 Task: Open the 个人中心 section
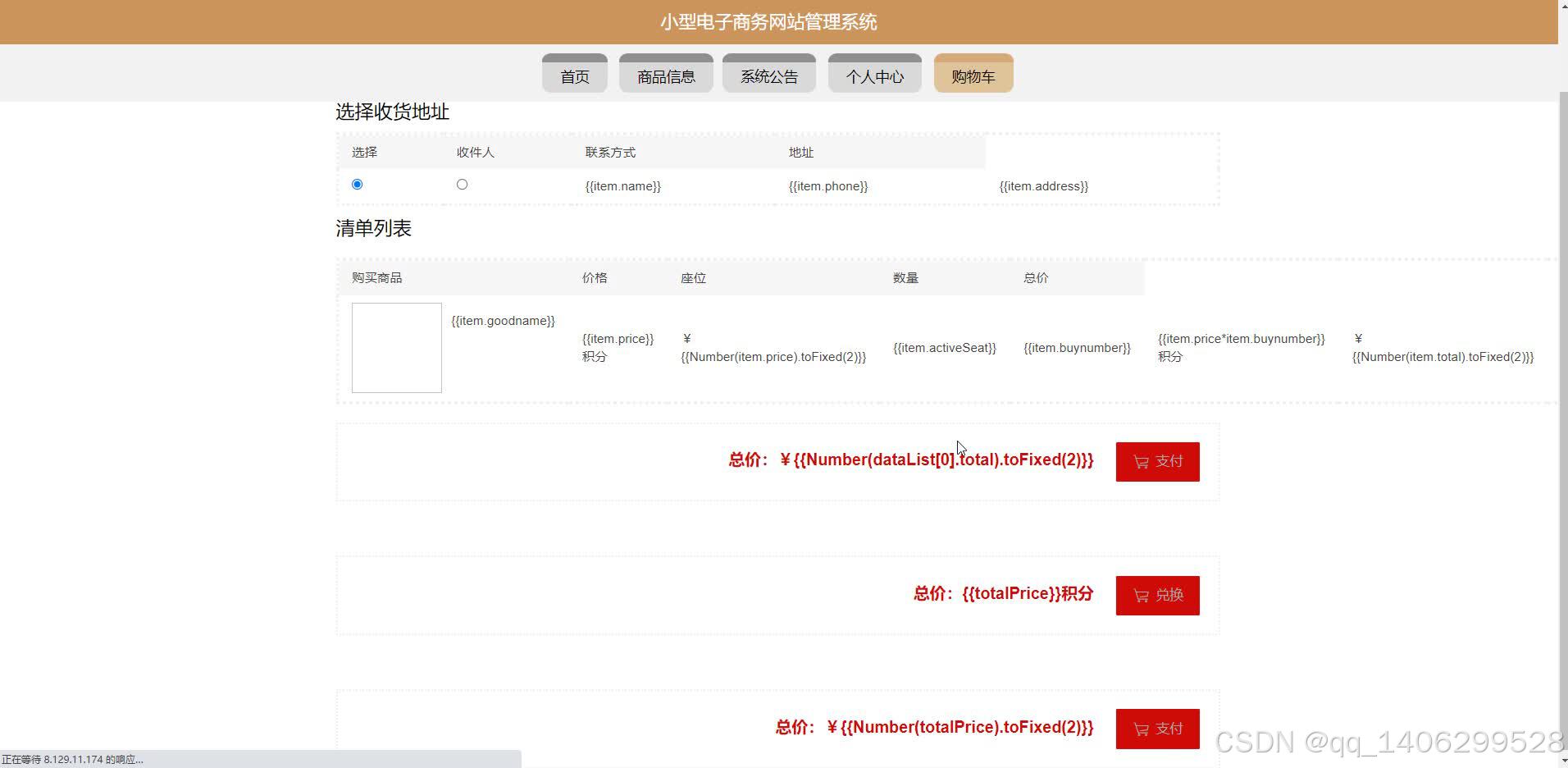pyautogui.click(x=874, y=74)
